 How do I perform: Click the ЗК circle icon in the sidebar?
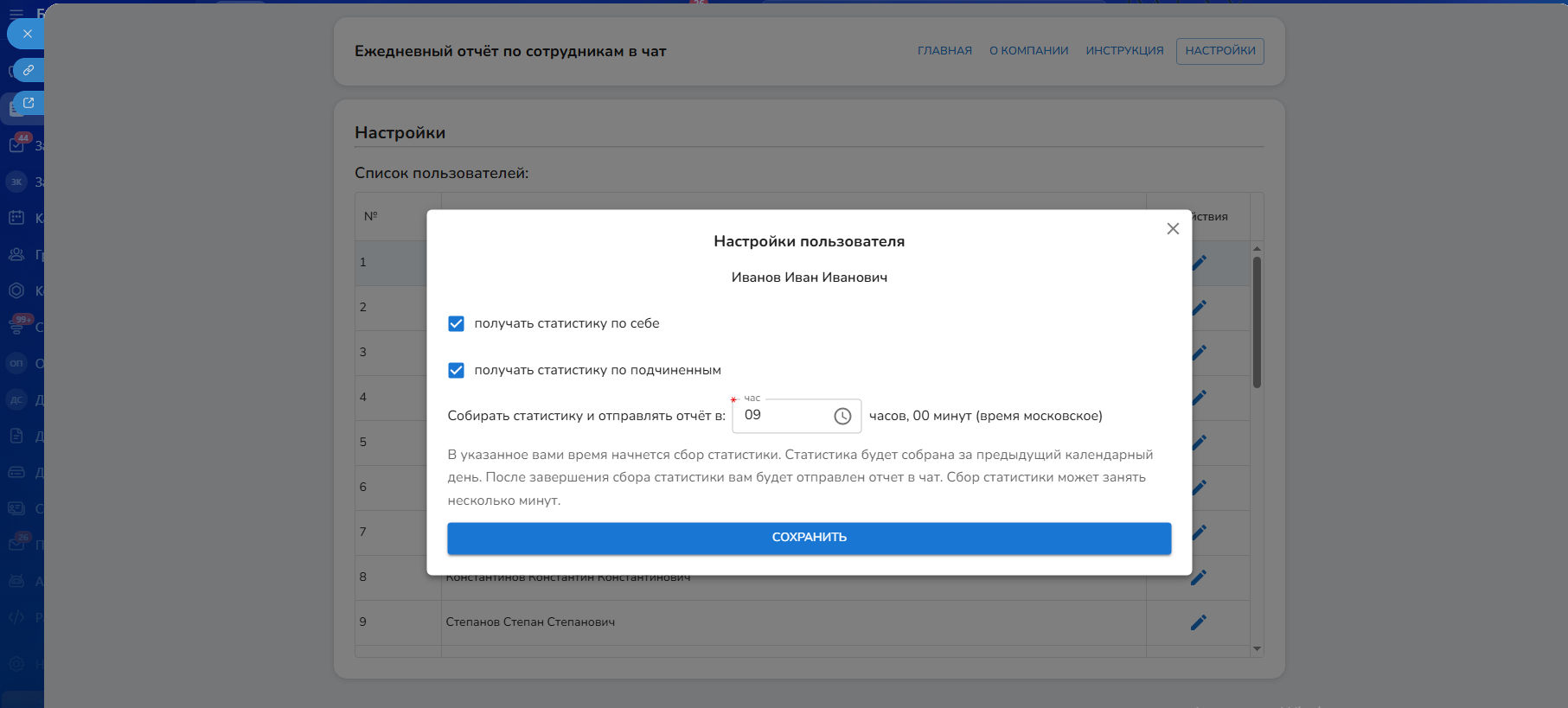coord(16,182)
